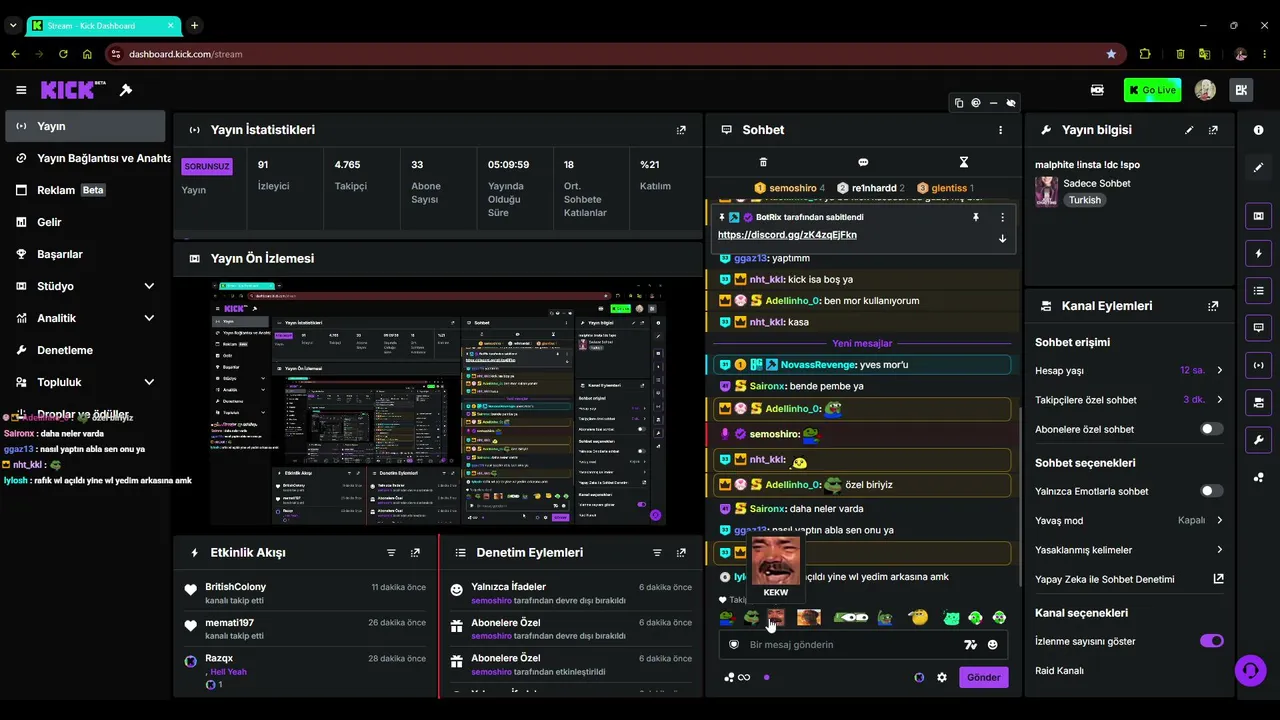Open the discord.gg pinned link
The height and width of the screenshot is (720, 1280).
(787, 235)
